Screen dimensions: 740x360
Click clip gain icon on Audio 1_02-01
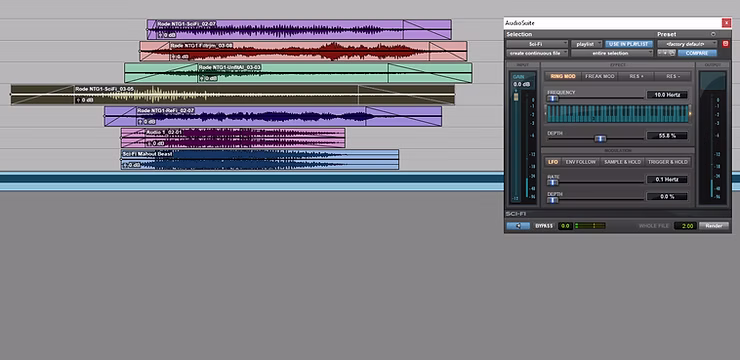point(148,143)
